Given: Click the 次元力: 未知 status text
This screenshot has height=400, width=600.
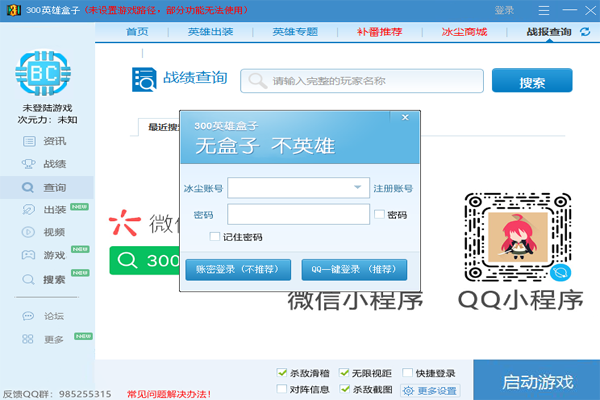Looking at the screenshot, I should tap(47, 120).
